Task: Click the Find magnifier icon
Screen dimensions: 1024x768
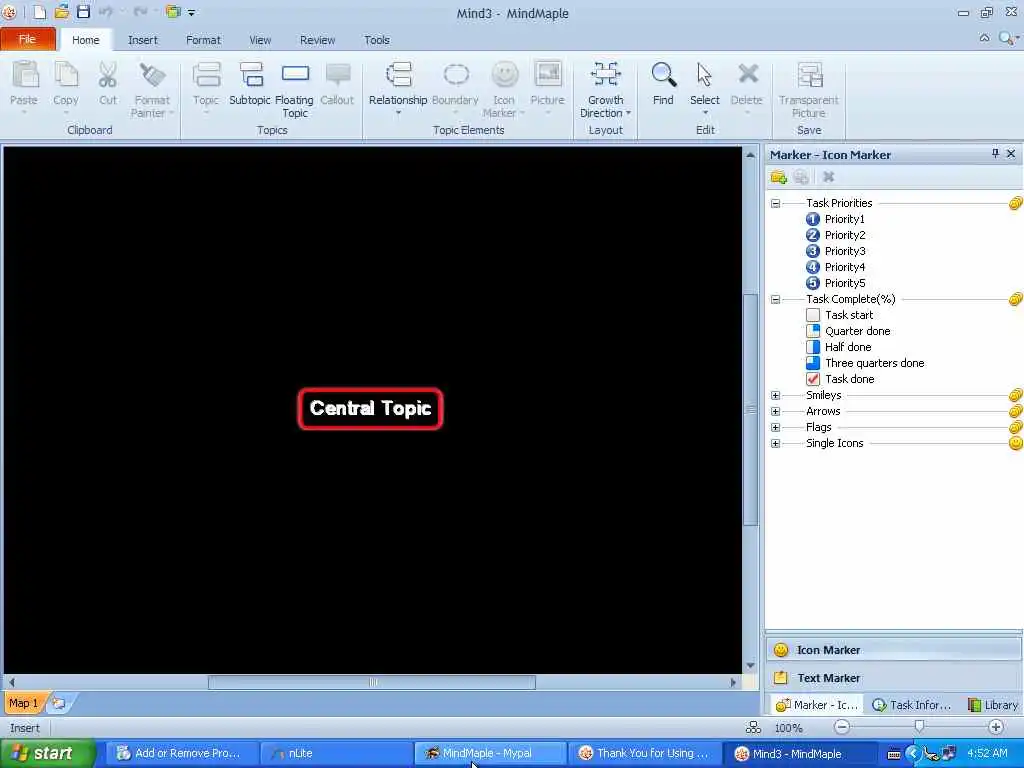Action: click(664, 76)
